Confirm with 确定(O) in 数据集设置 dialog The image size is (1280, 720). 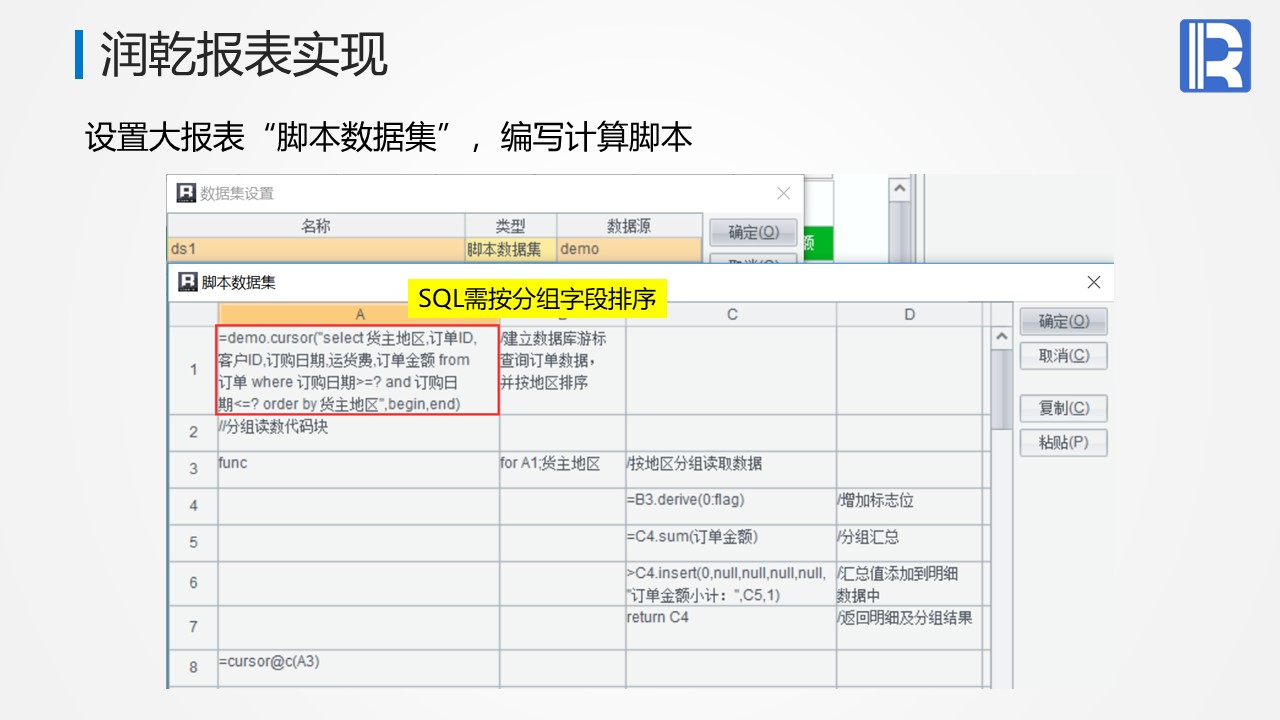(753, 232)
